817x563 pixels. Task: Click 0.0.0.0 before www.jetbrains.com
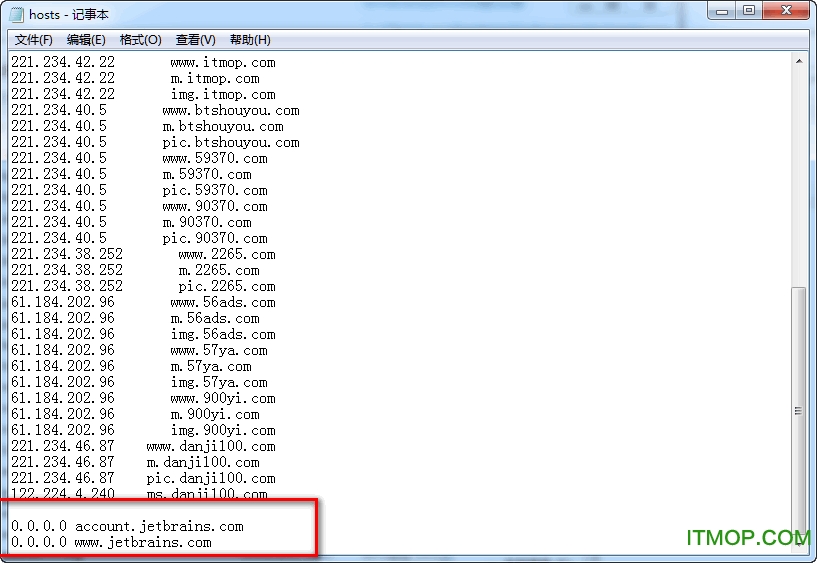click(x=39, y=542)
